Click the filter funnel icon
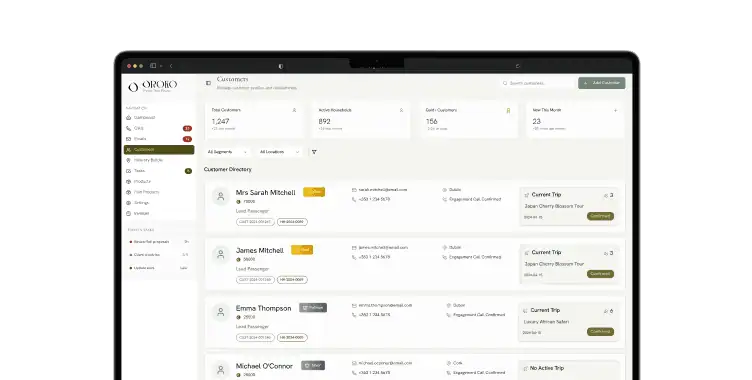This screenshot has height=380, width=752. 314,152
